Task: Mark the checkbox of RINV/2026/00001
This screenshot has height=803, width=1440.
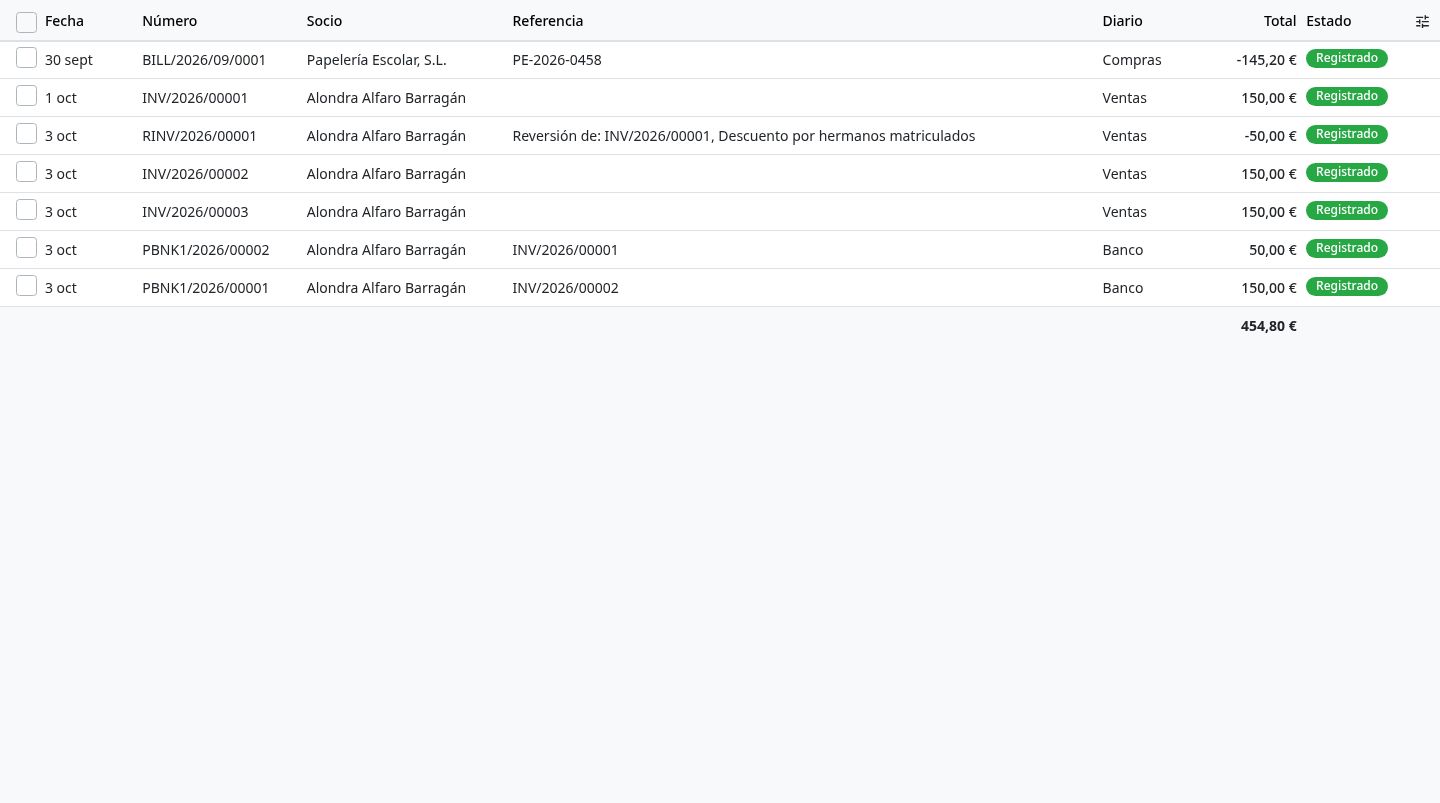Action: tap(27, 134)
